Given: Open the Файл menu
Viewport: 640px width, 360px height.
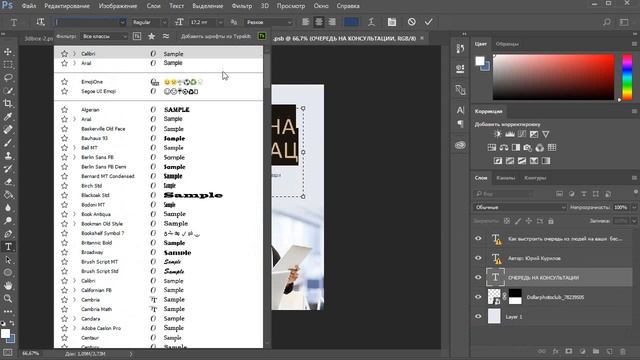Looking at the screenshot, I should [x=29, y=6].
